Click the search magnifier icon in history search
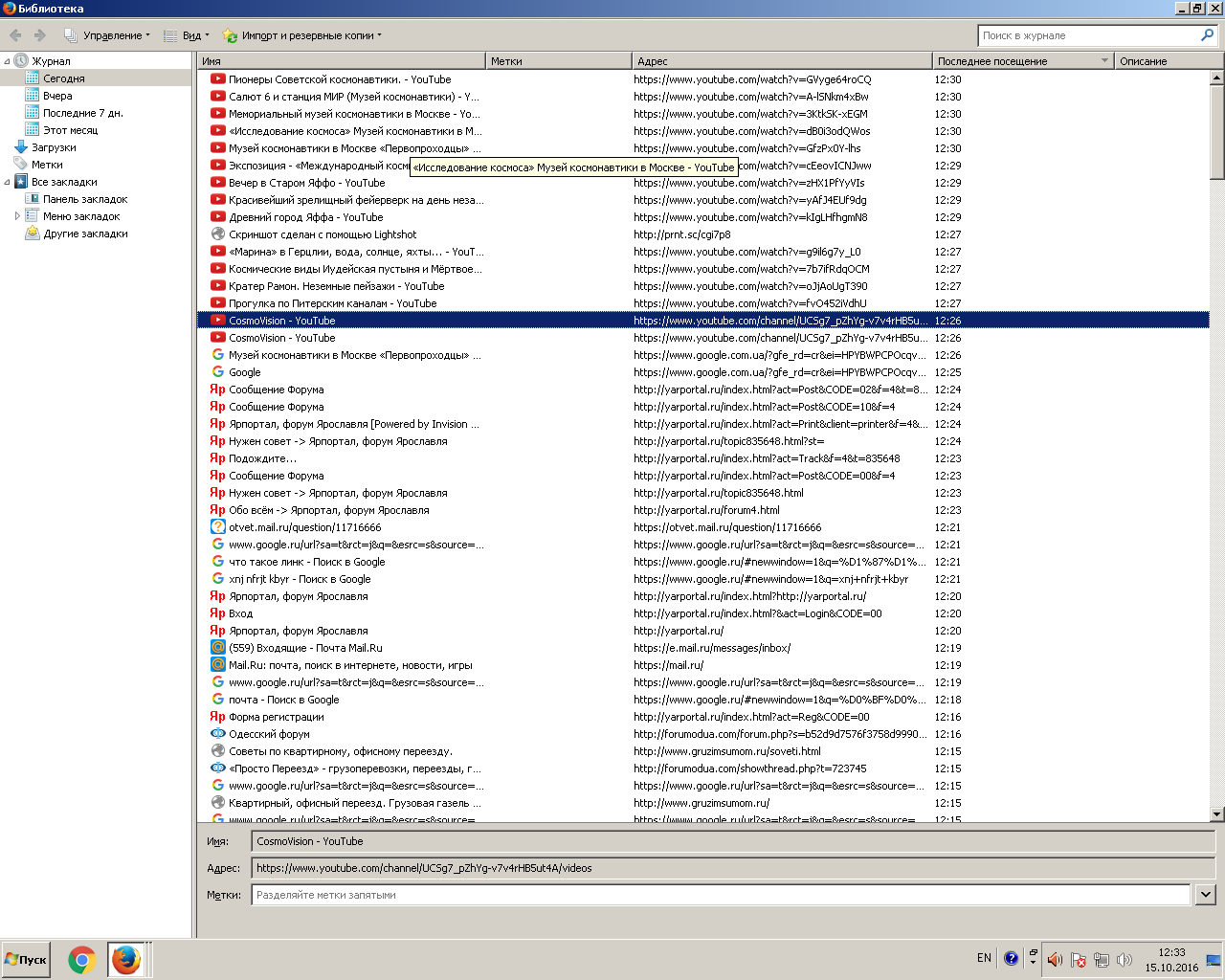Screen dimensions: 1225x980 tap(1207, 35)
